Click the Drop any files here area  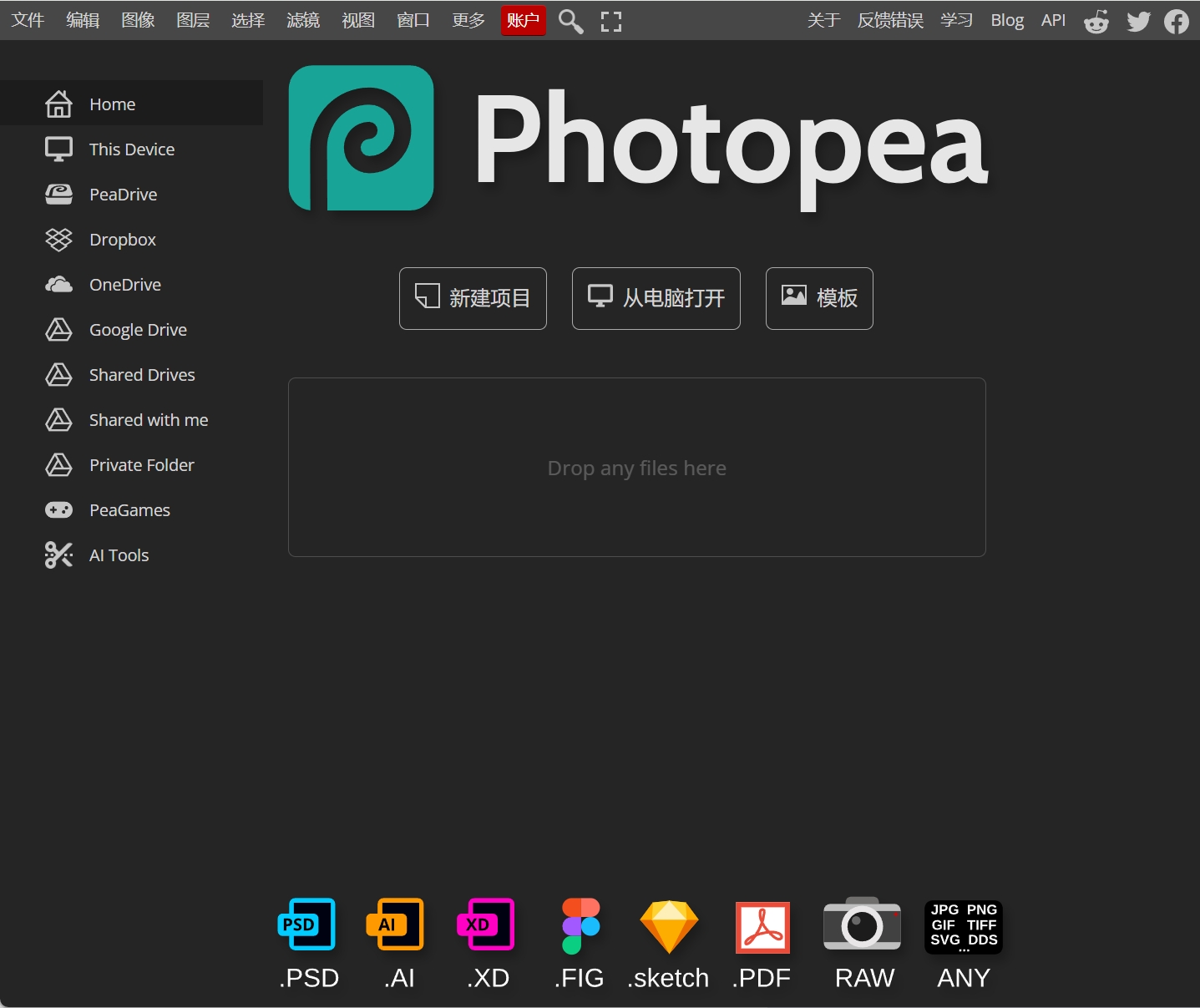[637, 468]
